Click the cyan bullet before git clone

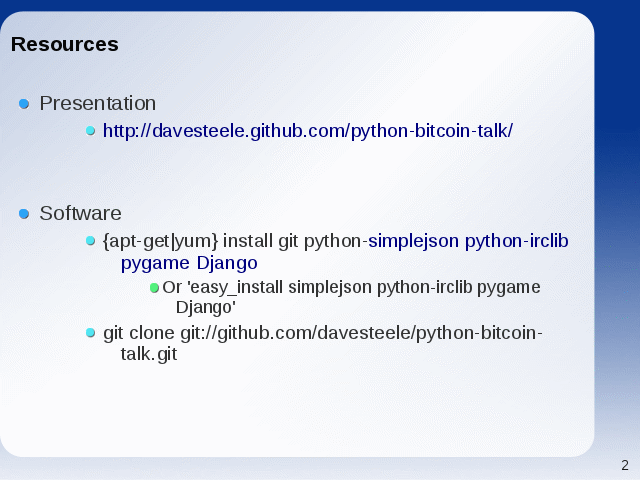click(91, 333)
